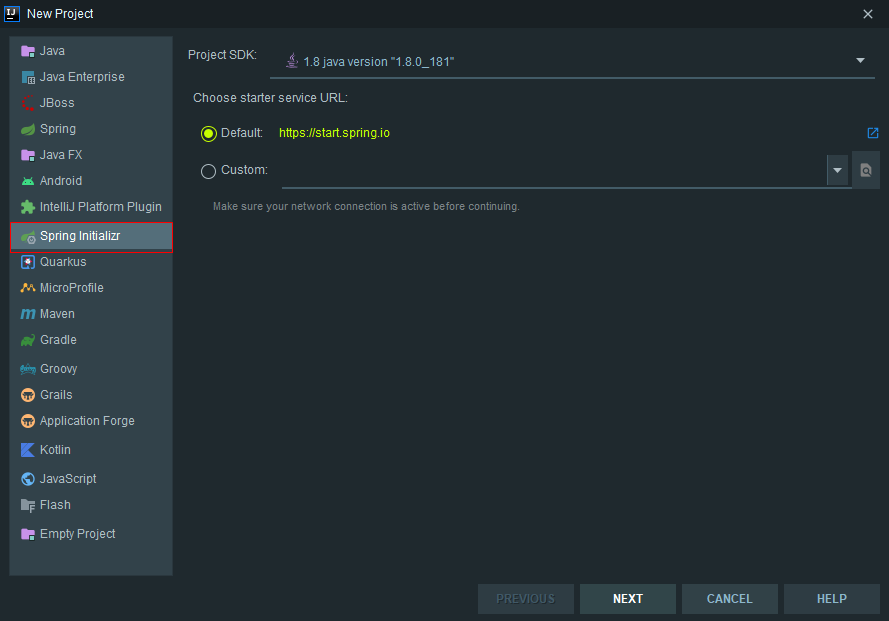Pick the Gradle elephant icon

28,340
